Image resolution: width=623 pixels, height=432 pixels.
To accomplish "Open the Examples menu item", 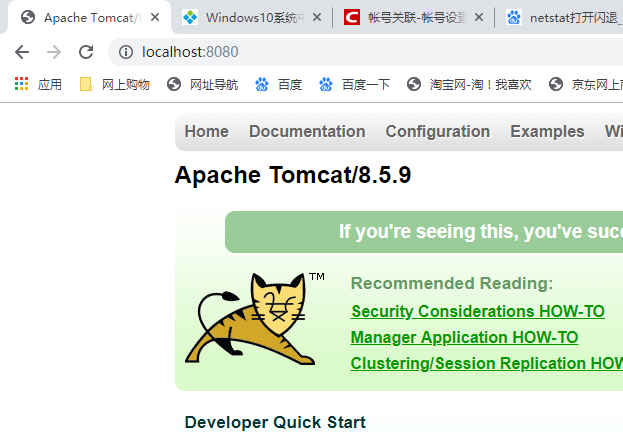I will pos(547,132).
